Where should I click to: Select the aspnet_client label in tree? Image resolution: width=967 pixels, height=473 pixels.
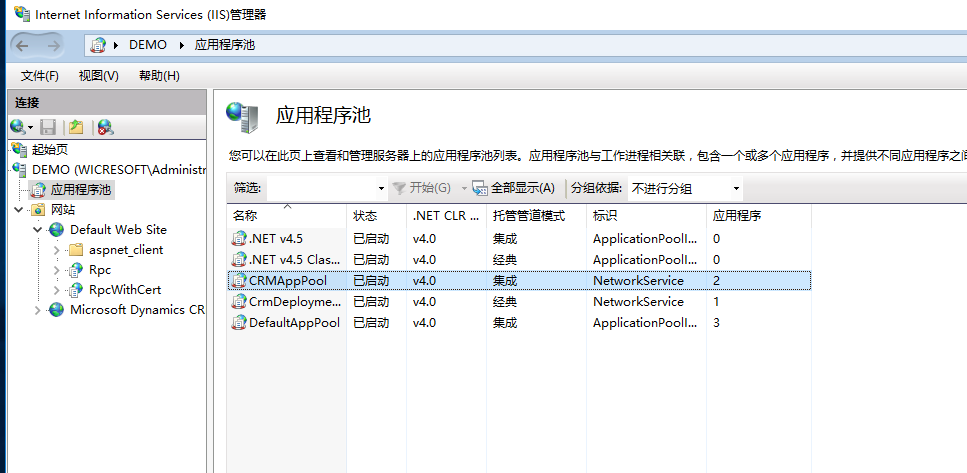click(126, 250)
